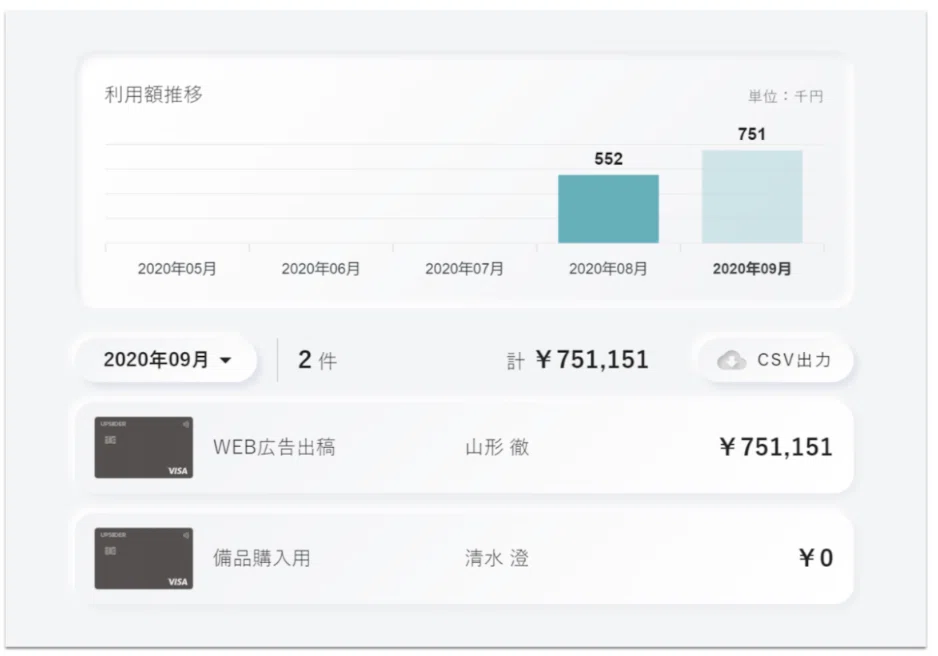Click the 単位：千円 unit label
Viewport: 938px width, 656px height.
pos(785,96)
